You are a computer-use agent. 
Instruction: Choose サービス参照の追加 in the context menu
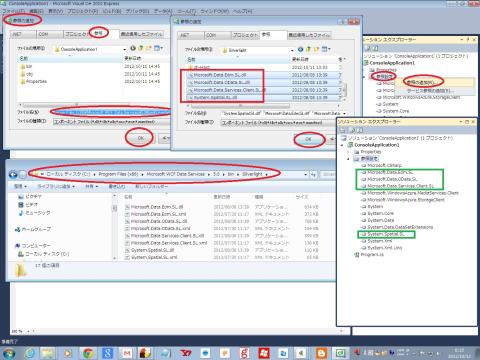click(429, 90)
